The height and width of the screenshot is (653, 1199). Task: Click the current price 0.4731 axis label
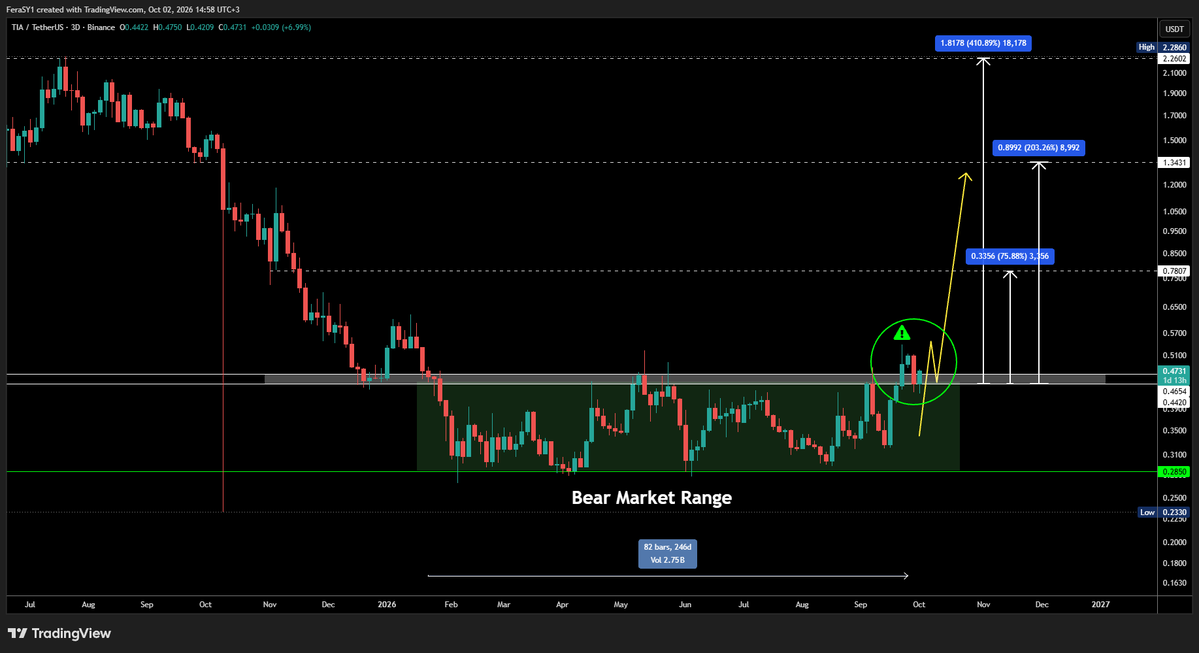tap(1174, 371)
